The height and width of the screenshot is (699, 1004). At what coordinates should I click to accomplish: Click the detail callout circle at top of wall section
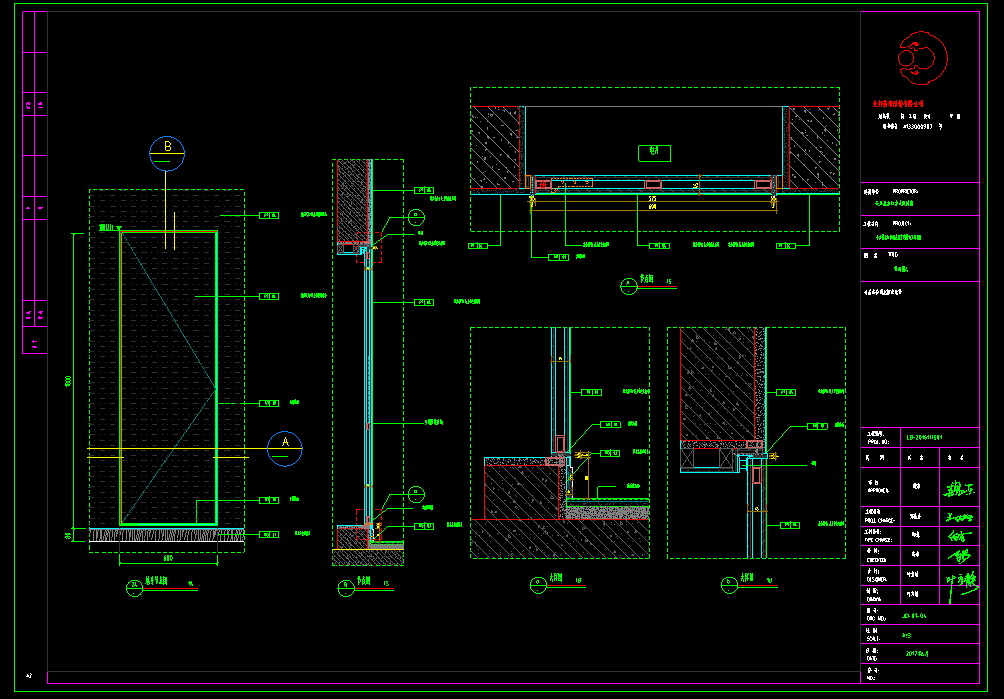pyautogui.click(x=416, y=215)
